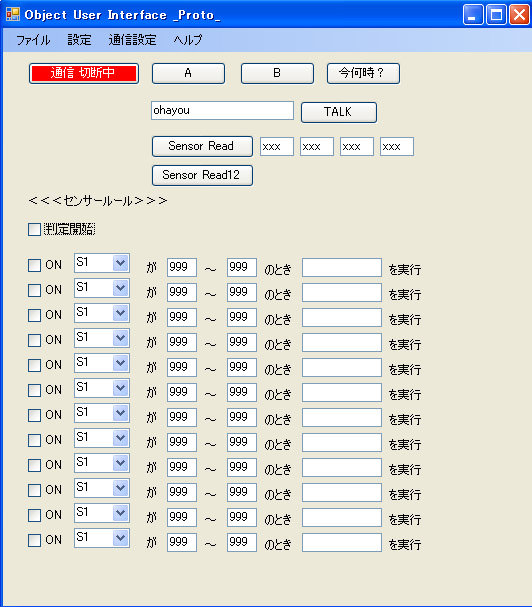
Task: Enable the first rule's ON checkbox
Action: 34,265
